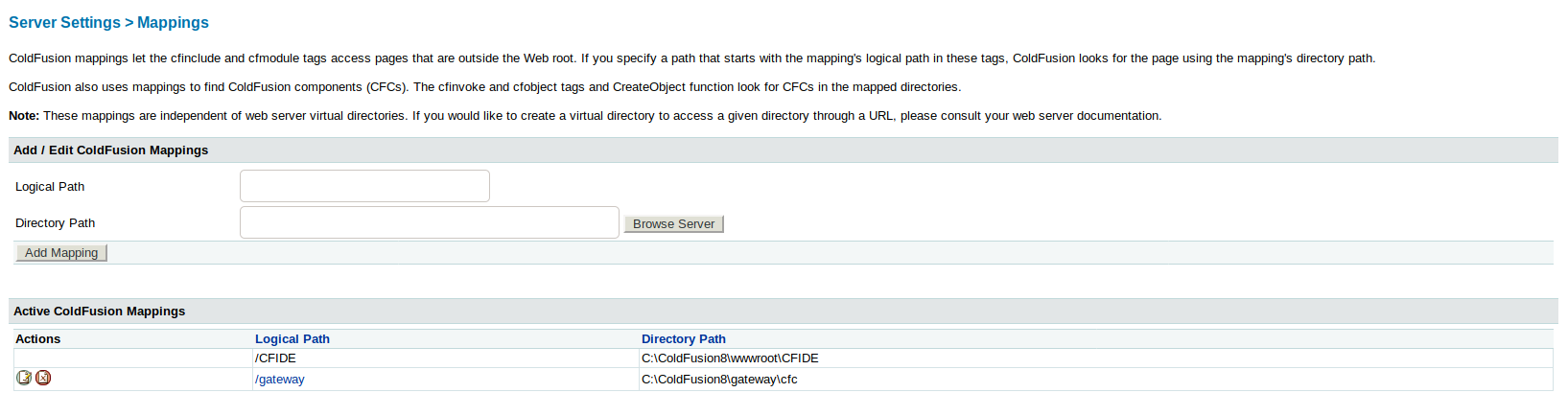Click the Actions column header
The width and height of the screenshot is (1568, 416).
pyautogui.click(x=38, y=338)
